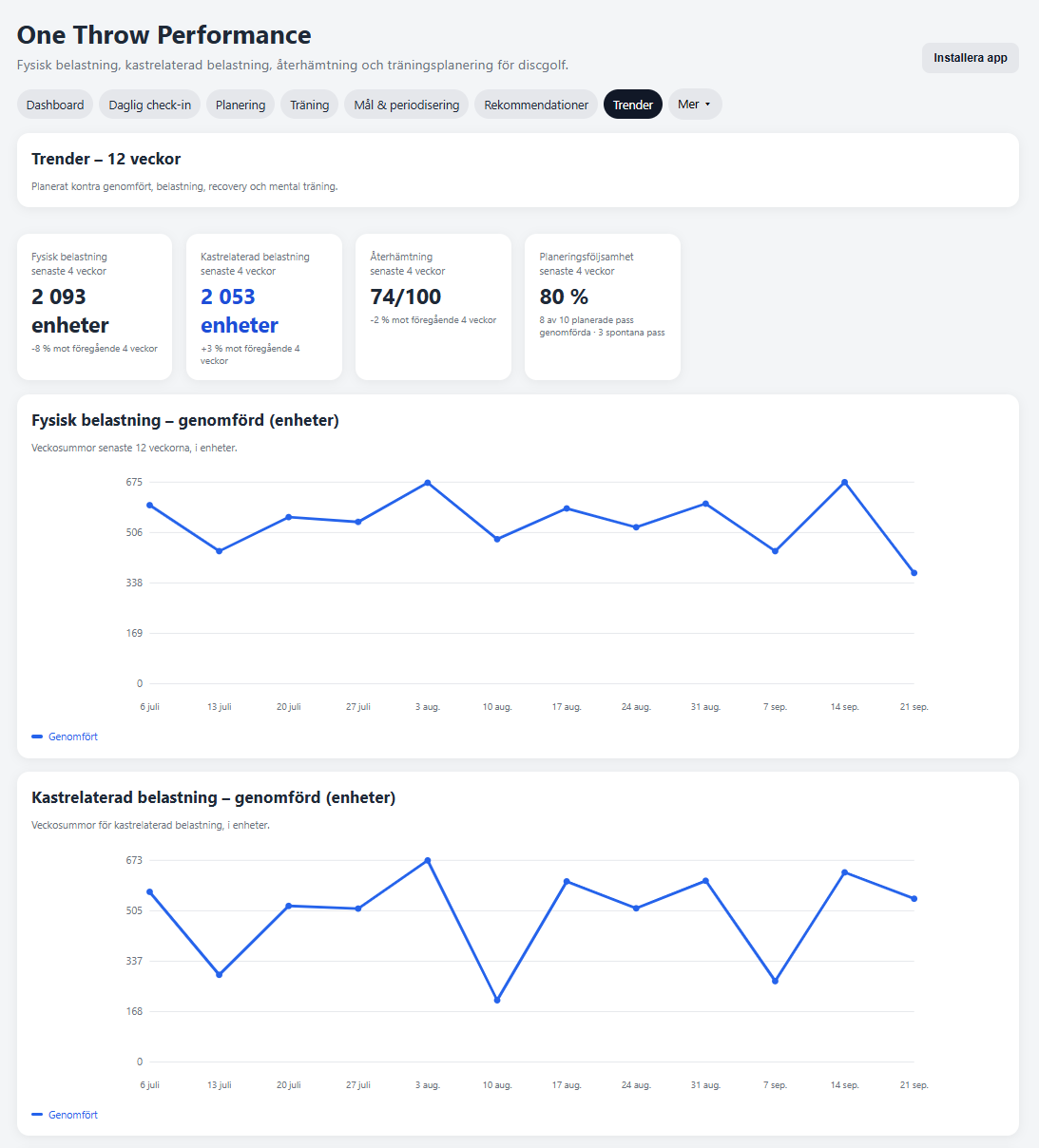Click the 675 y-axis label
Image resolution: width=1039 pixels, height=1148 pixels.
pos(134,482)
